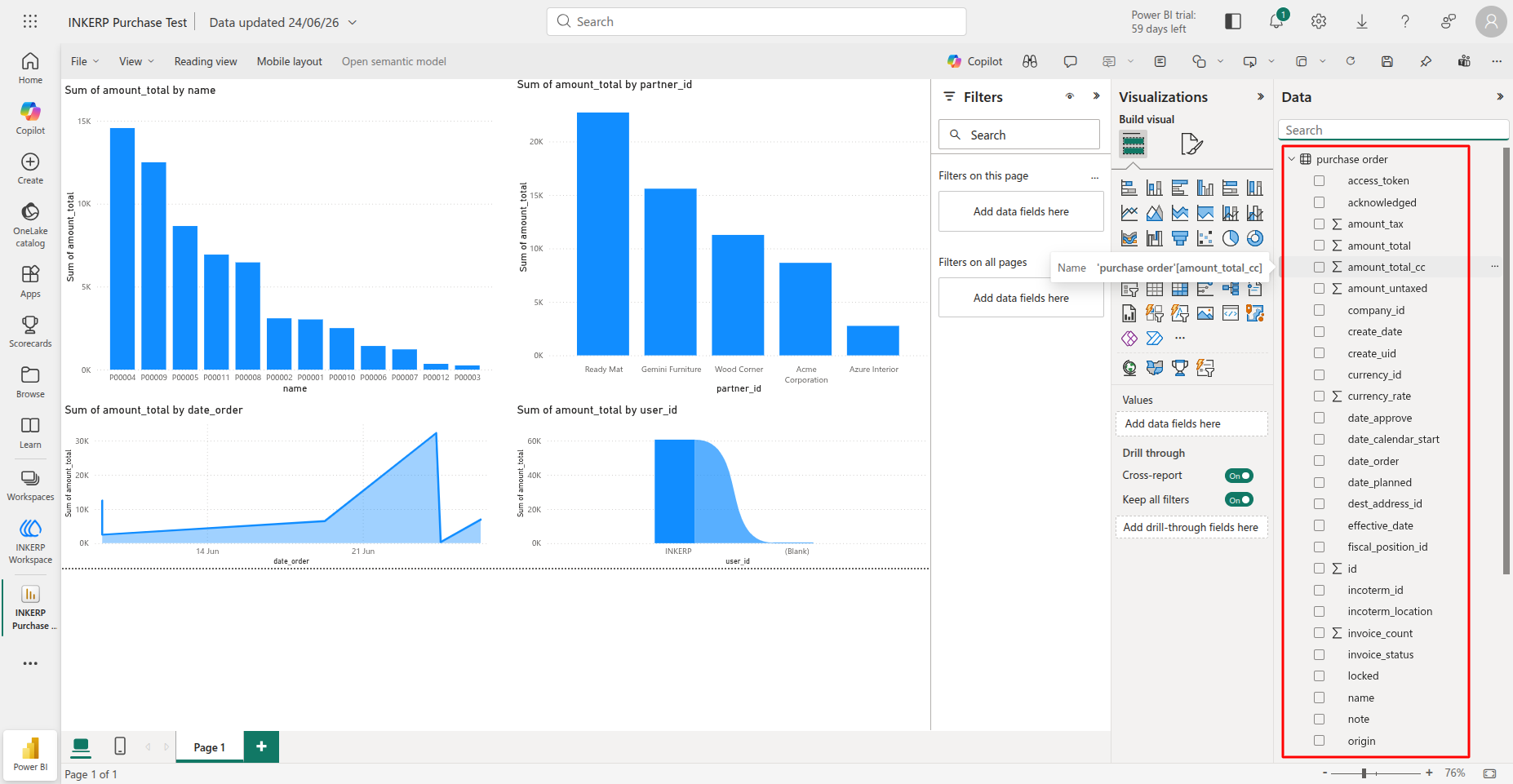
Task: Click Open semantic model
Action: click(394, 61)
